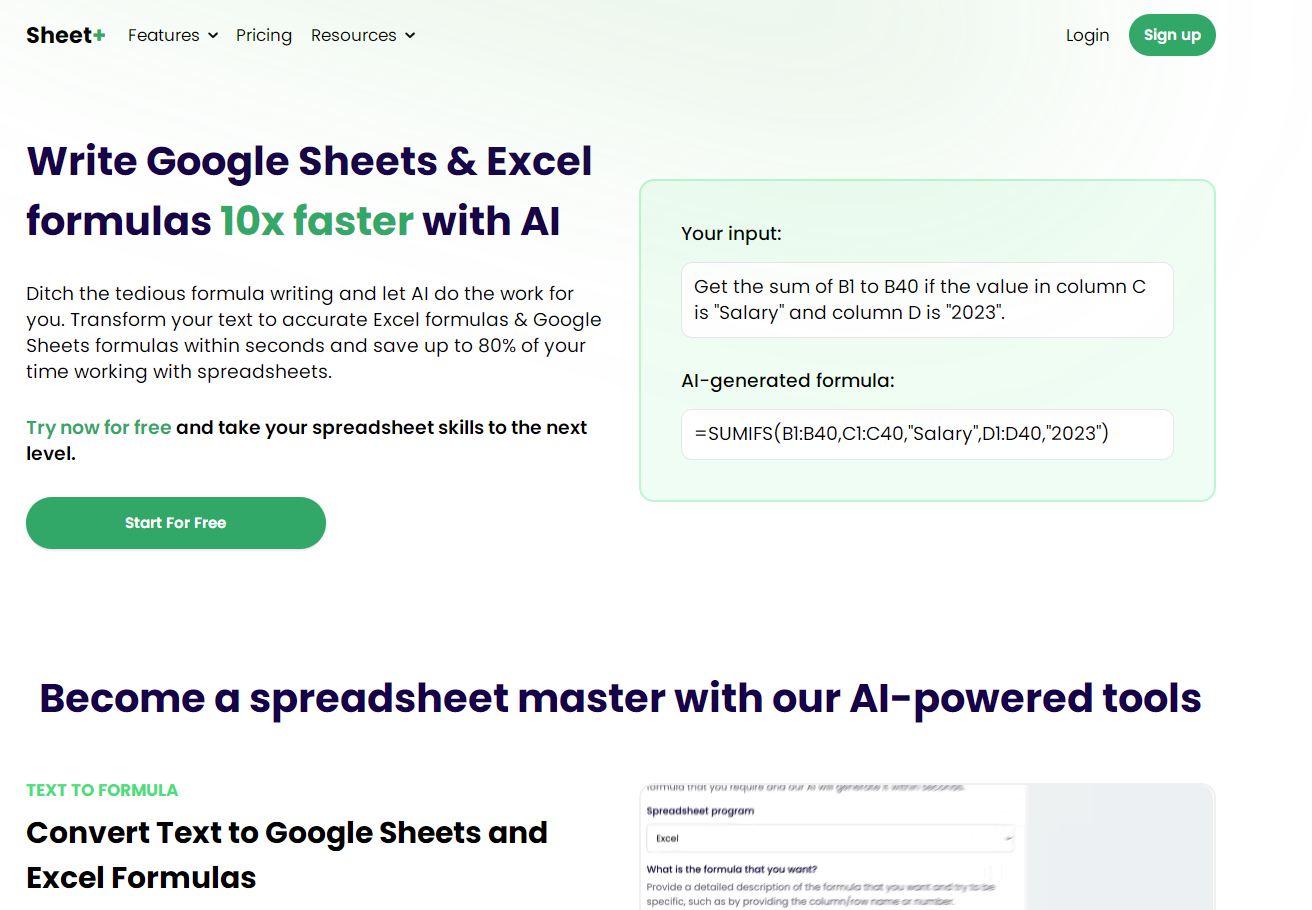Click 'What is the formula that you want?' text
Image resolution: width=1312 pixels, height=910 pixels.
point(732,869)
